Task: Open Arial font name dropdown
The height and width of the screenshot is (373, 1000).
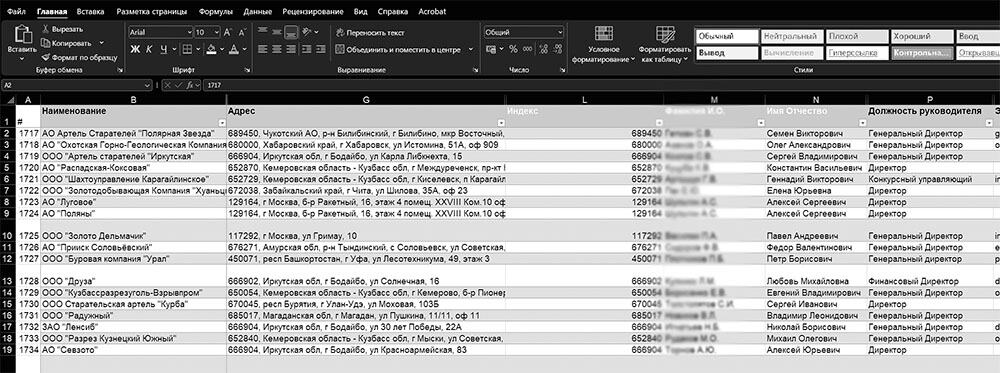Action: (189, 32)
